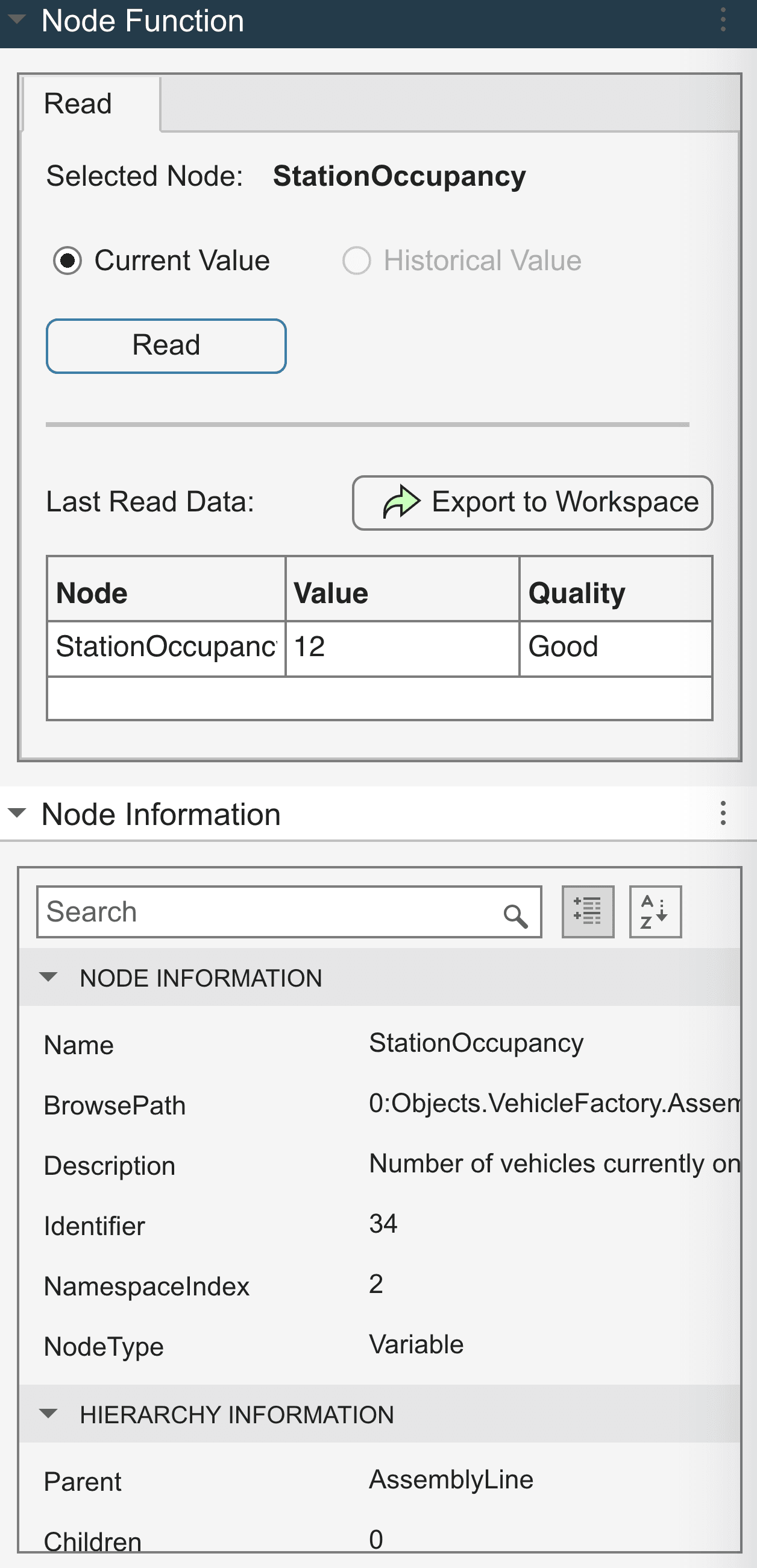The width and height of the screenshot is (757, 1568).
Task: Switch to the Read tab
Action: pyautogui.click(x=91, y=104)
